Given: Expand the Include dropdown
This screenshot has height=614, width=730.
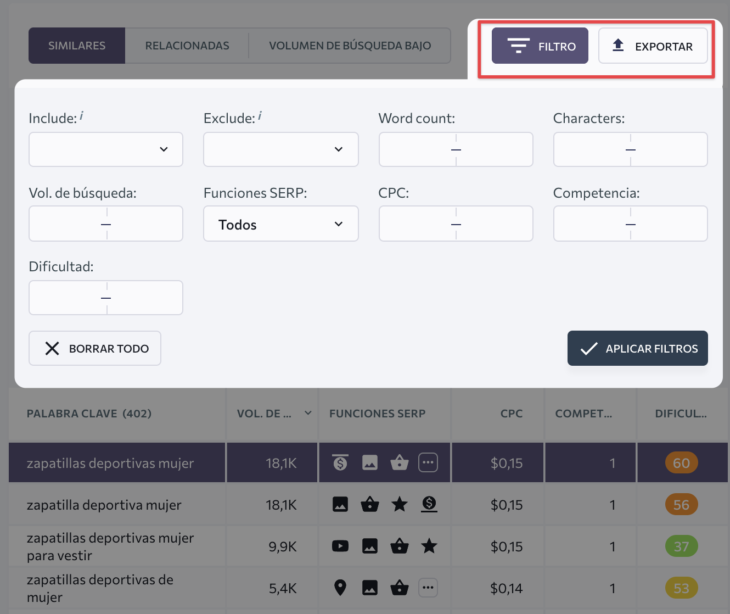Looking at the screenshot, I should pyautogui.click(x=106, y=150).
